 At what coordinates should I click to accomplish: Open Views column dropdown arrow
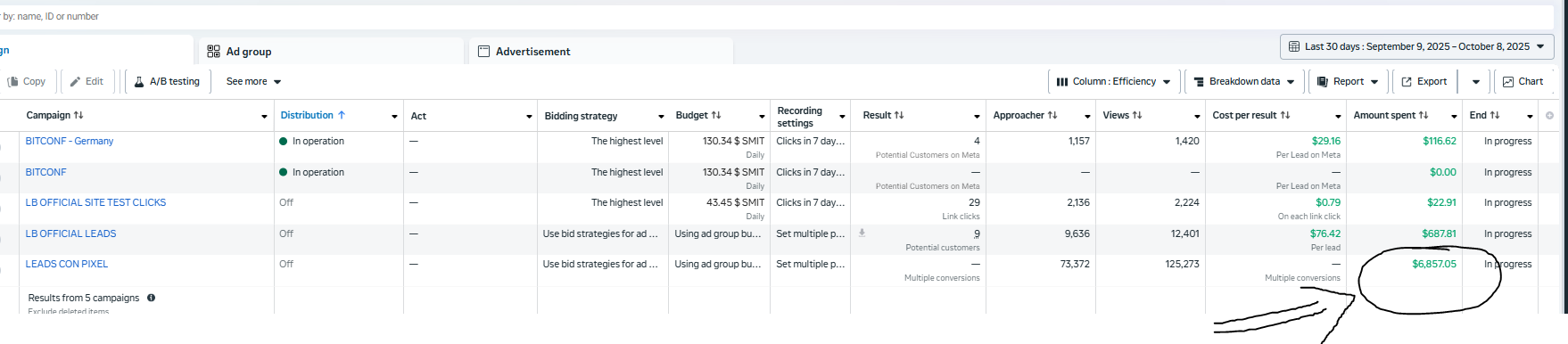[1197, 117]
